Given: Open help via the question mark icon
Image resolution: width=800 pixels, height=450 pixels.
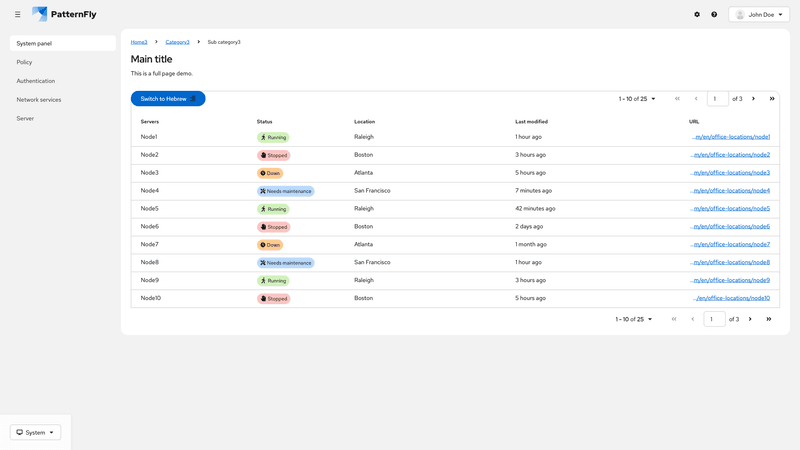Looking at the screenshot, I should (714, 14).
